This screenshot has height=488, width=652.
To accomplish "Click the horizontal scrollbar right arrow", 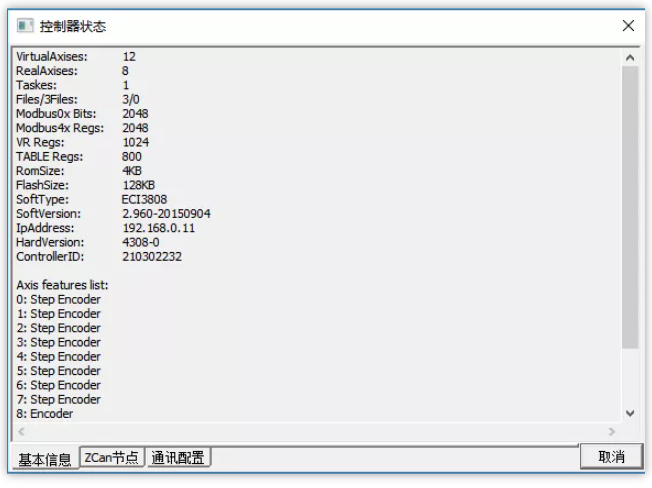I will [x=612, y=431].
